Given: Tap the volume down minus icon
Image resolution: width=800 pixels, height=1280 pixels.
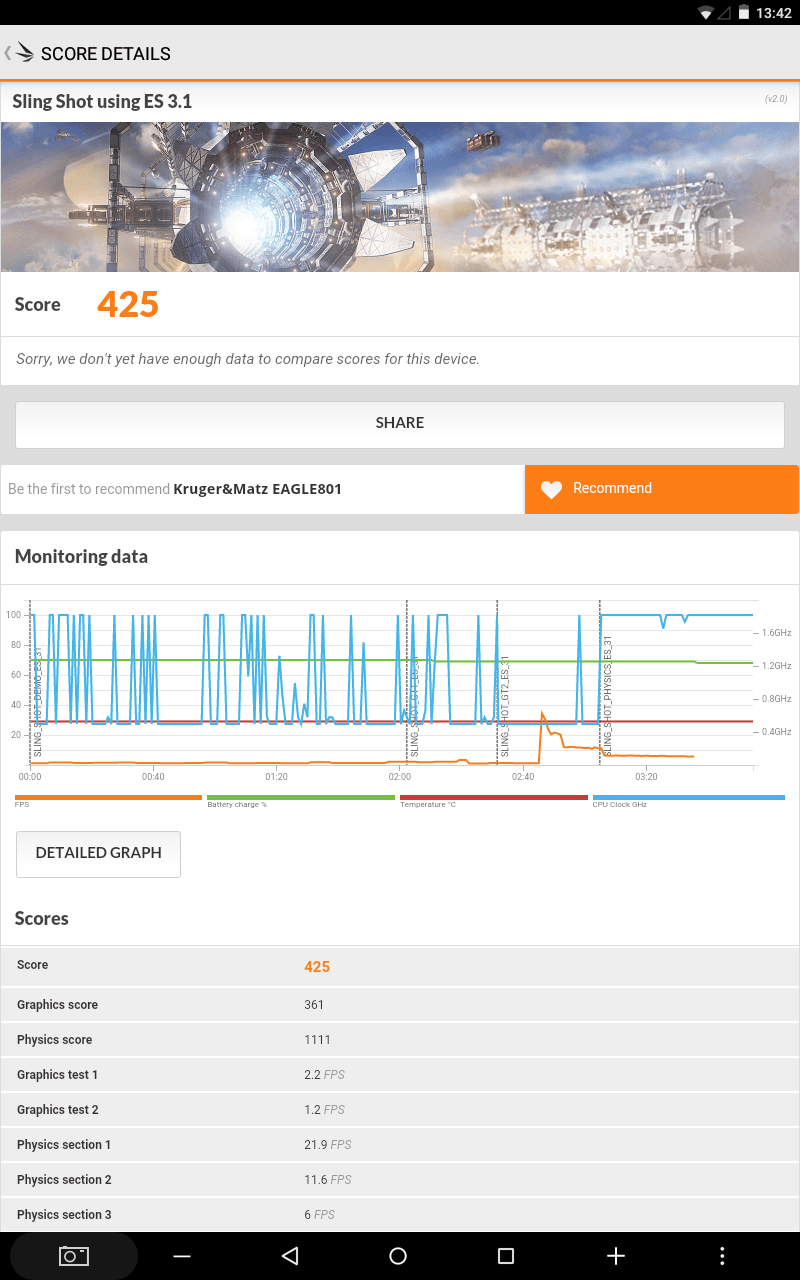Looking at the screenshot, I should [182, 1256].
